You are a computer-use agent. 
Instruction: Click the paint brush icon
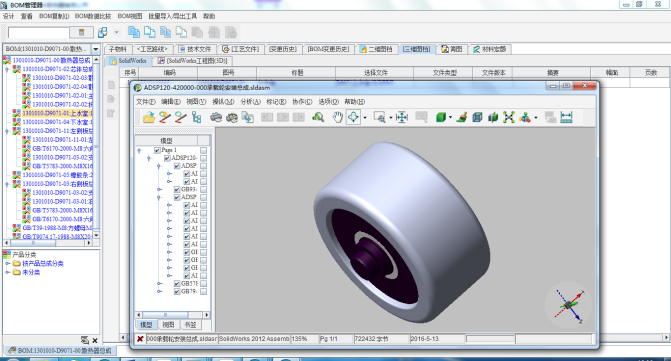[461, 117]
